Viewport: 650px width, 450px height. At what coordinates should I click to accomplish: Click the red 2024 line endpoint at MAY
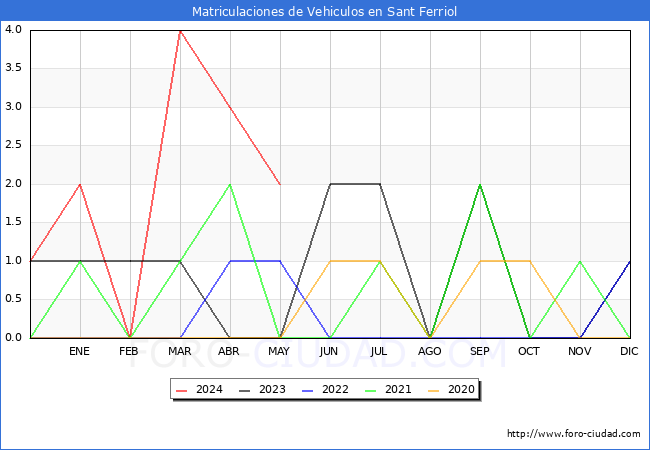280,184
